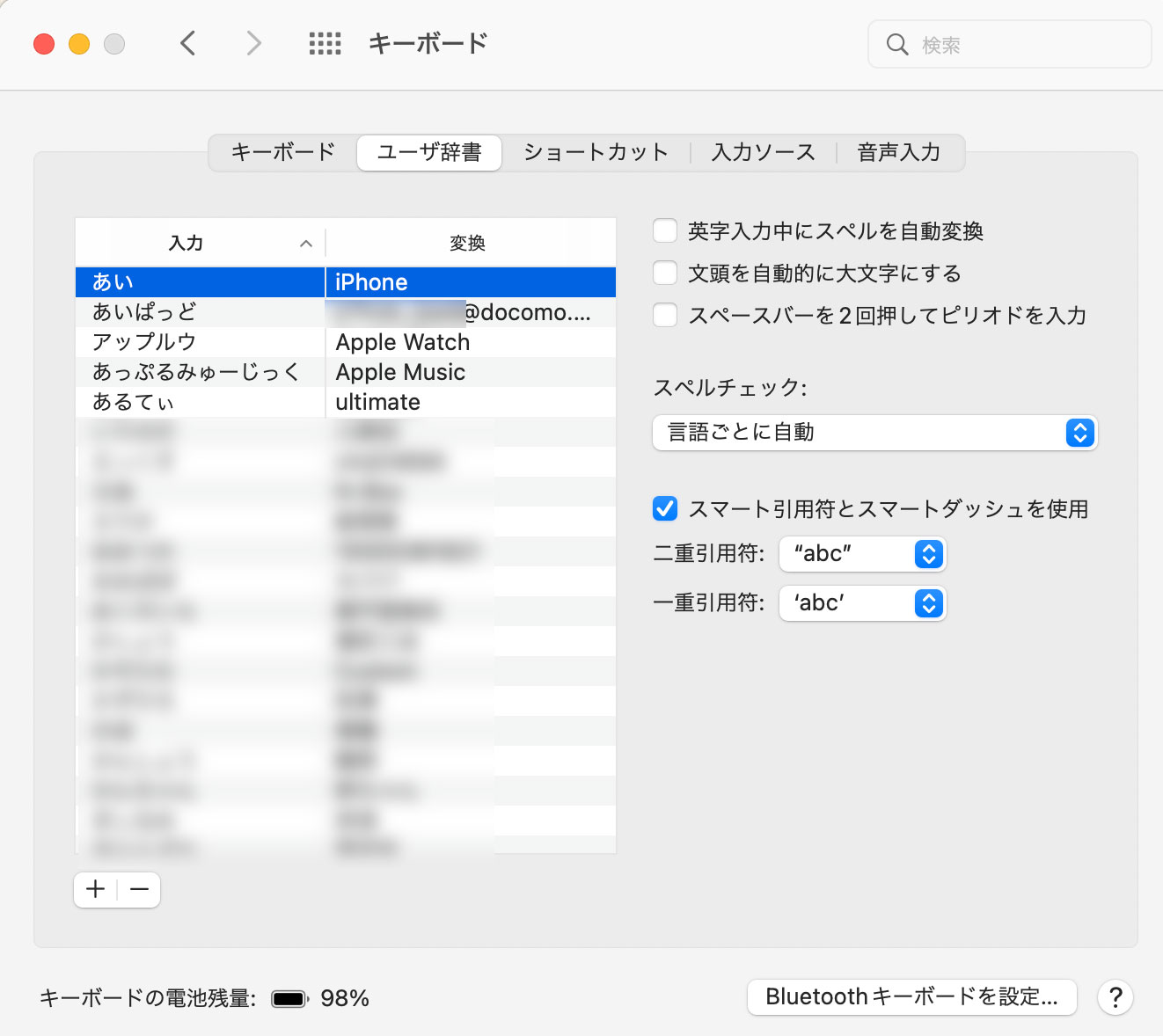Viewport: 1163px width, 1036px height.
Task: Click the magnifying glass search icon
Action: [896, 44]
